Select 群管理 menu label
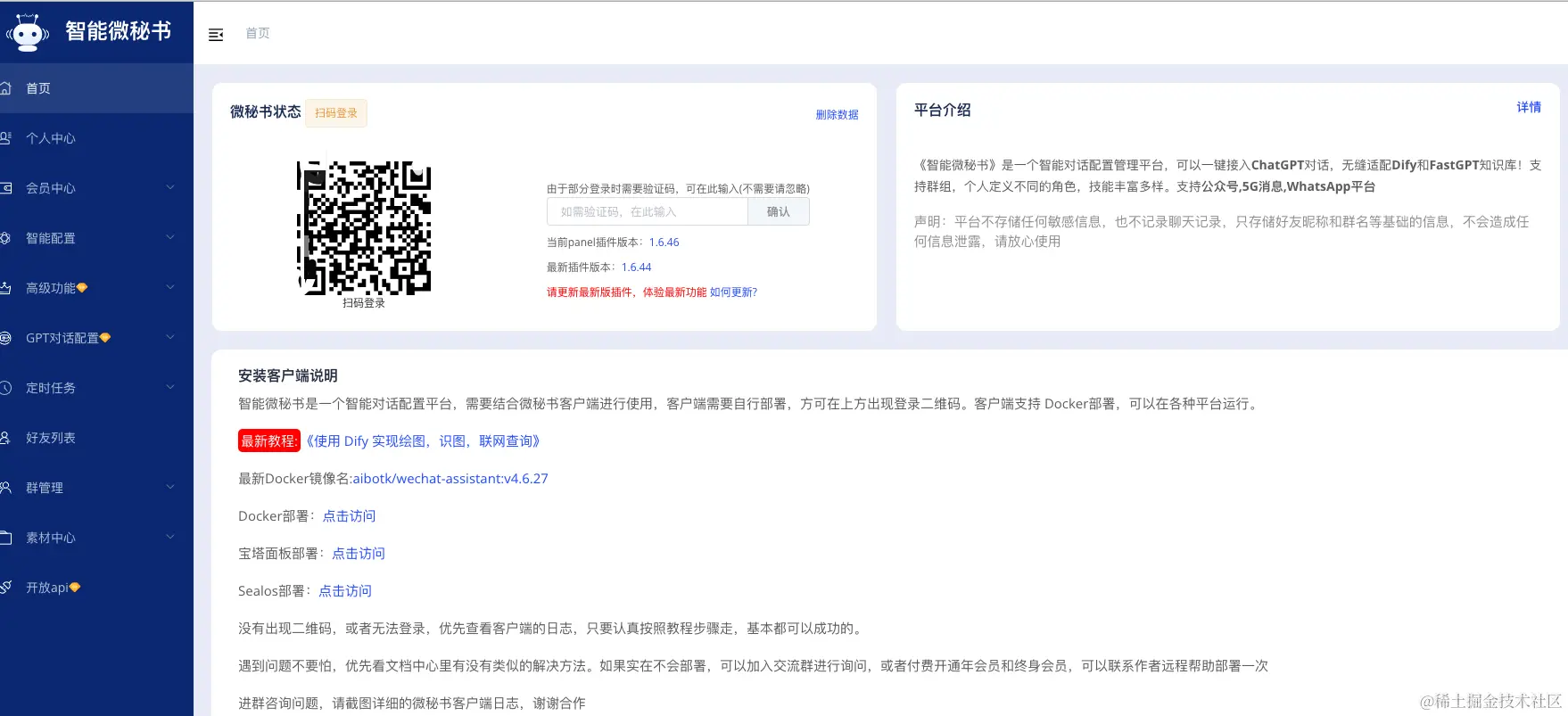The image size is (1568, 716). click(45, 488)
